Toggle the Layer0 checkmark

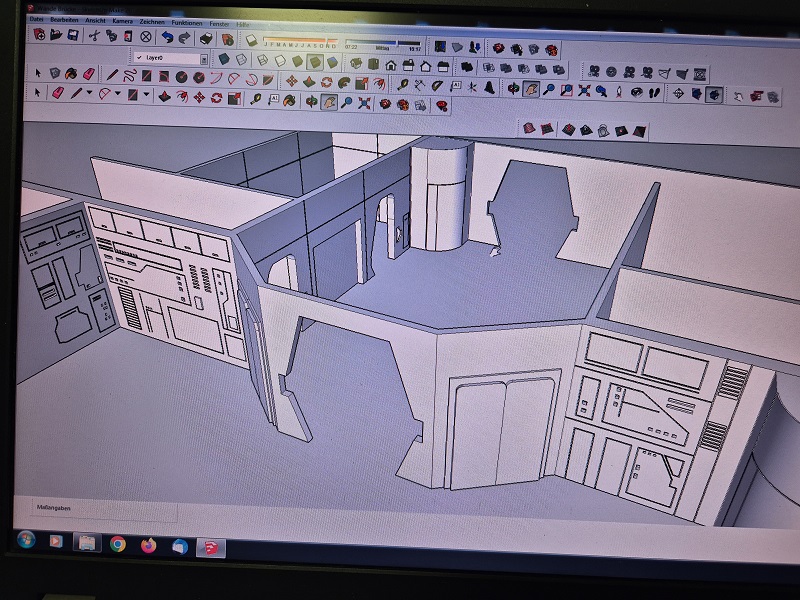138,58
